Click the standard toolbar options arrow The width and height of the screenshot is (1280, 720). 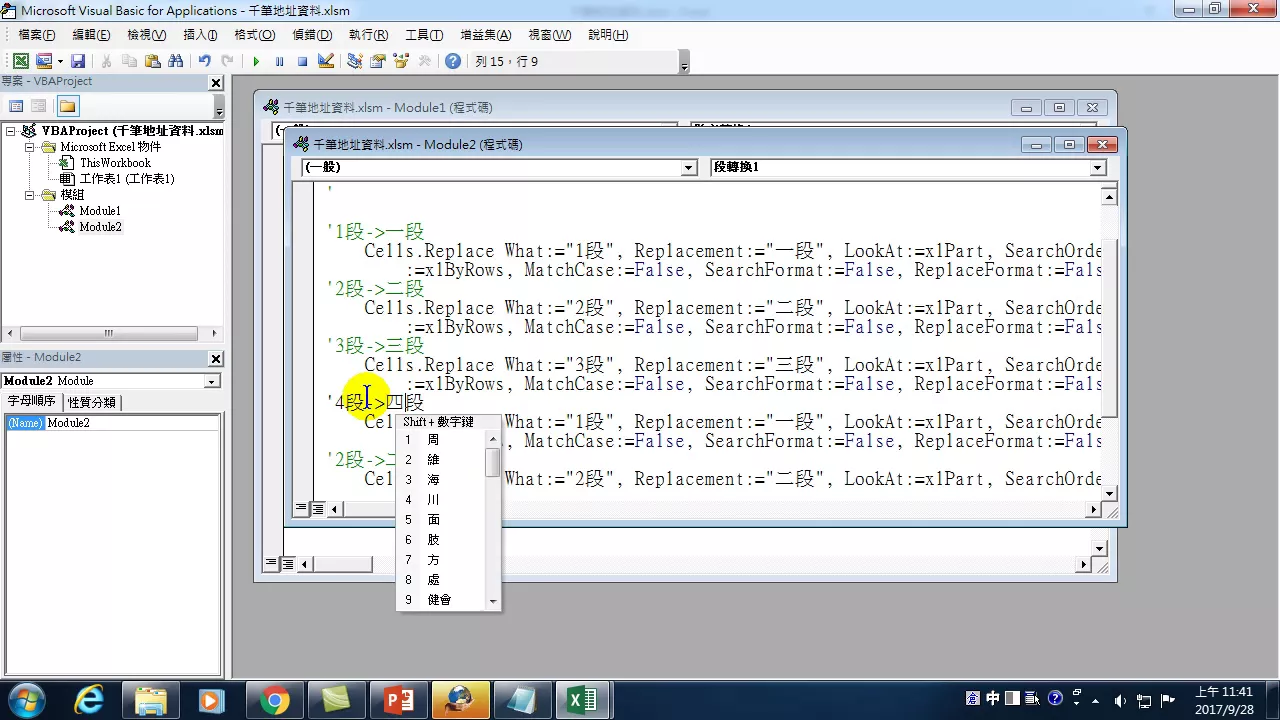pyautogui.click(x=684, y=62)
